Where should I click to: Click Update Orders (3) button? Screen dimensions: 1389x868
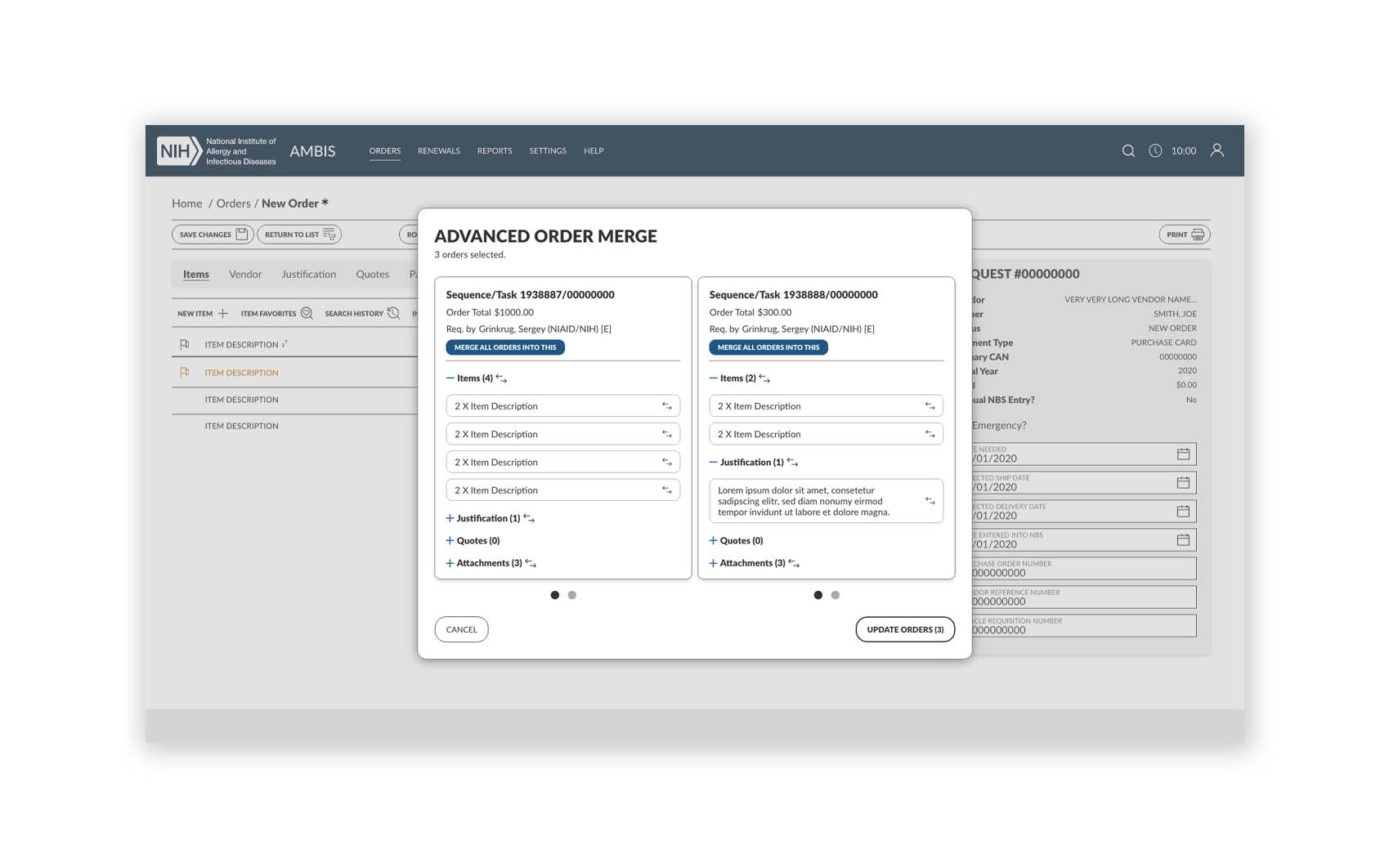905,629
